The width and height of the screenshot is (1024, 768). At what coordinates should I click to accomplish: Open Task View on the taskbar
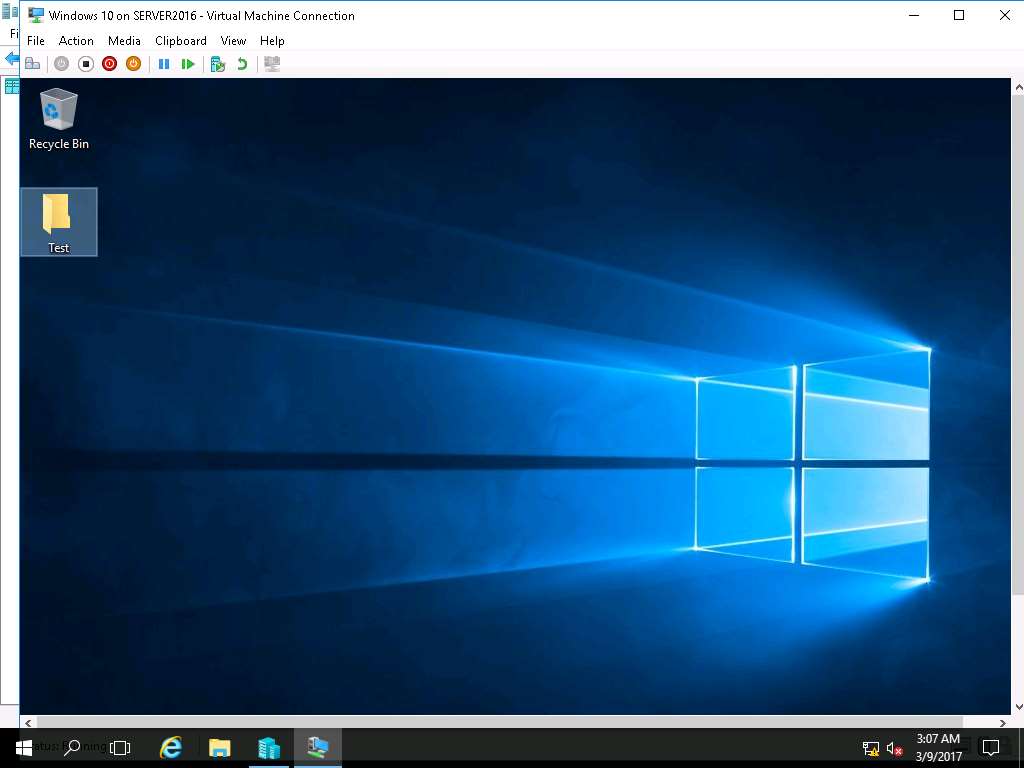(x=120, y=748)
